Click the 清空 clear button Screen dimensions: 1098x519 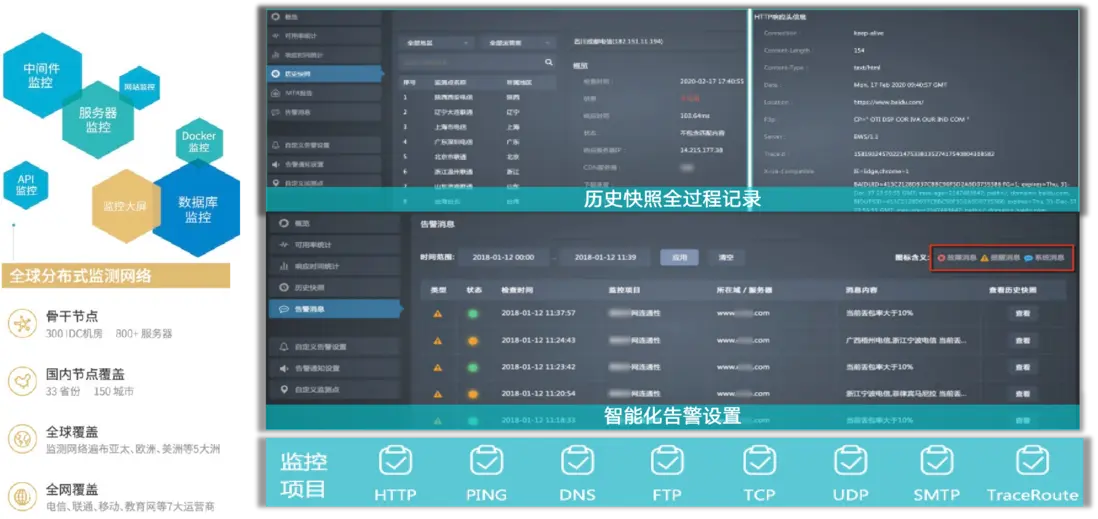(726, 257)
